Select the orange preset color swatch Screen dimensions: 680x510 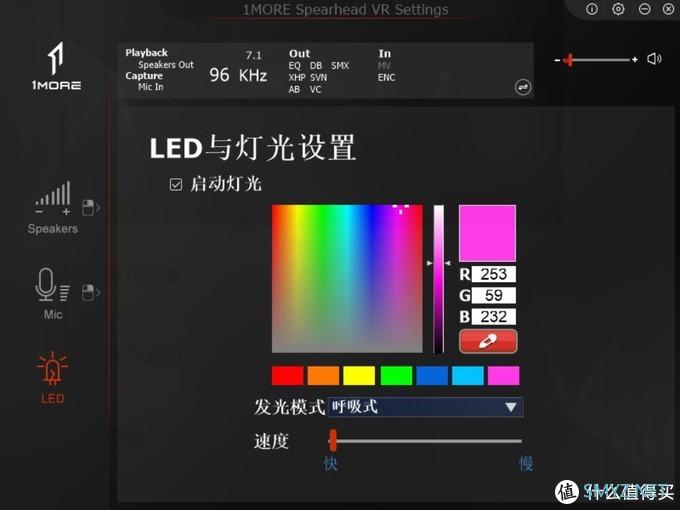click(323, 376)
